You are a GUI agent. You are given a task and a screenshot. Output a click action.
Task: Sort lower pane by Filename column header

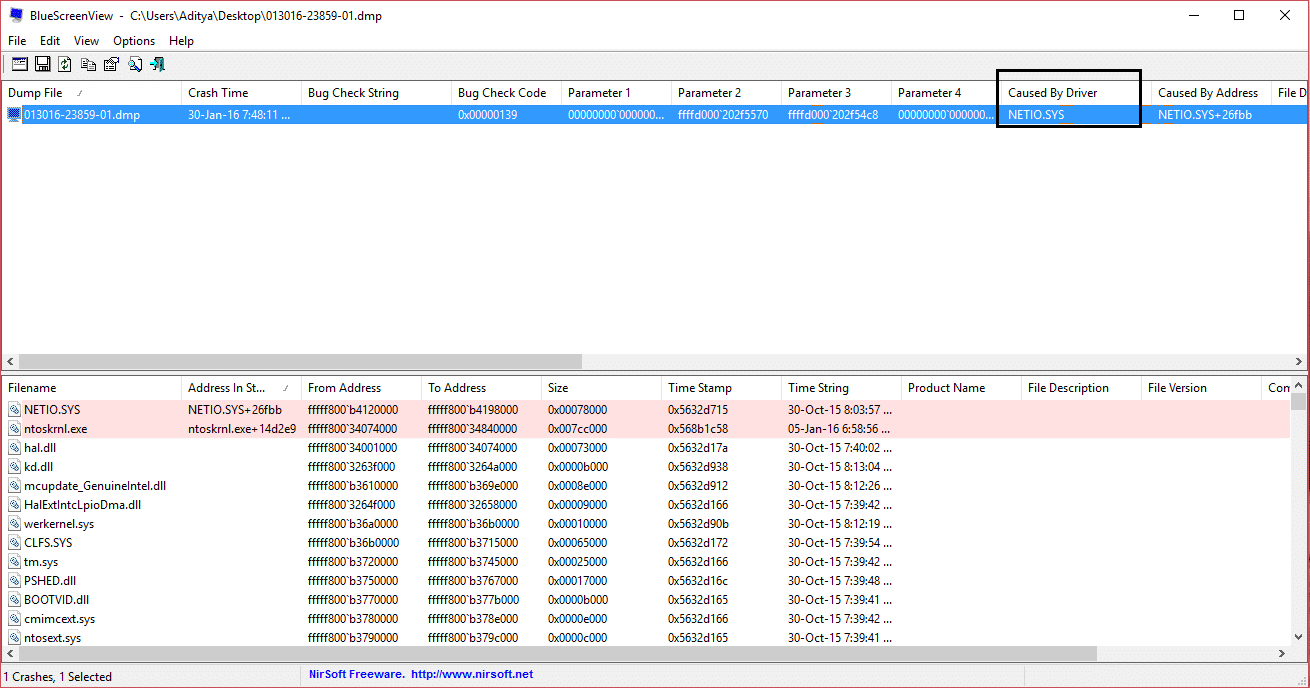pos(32,388)
